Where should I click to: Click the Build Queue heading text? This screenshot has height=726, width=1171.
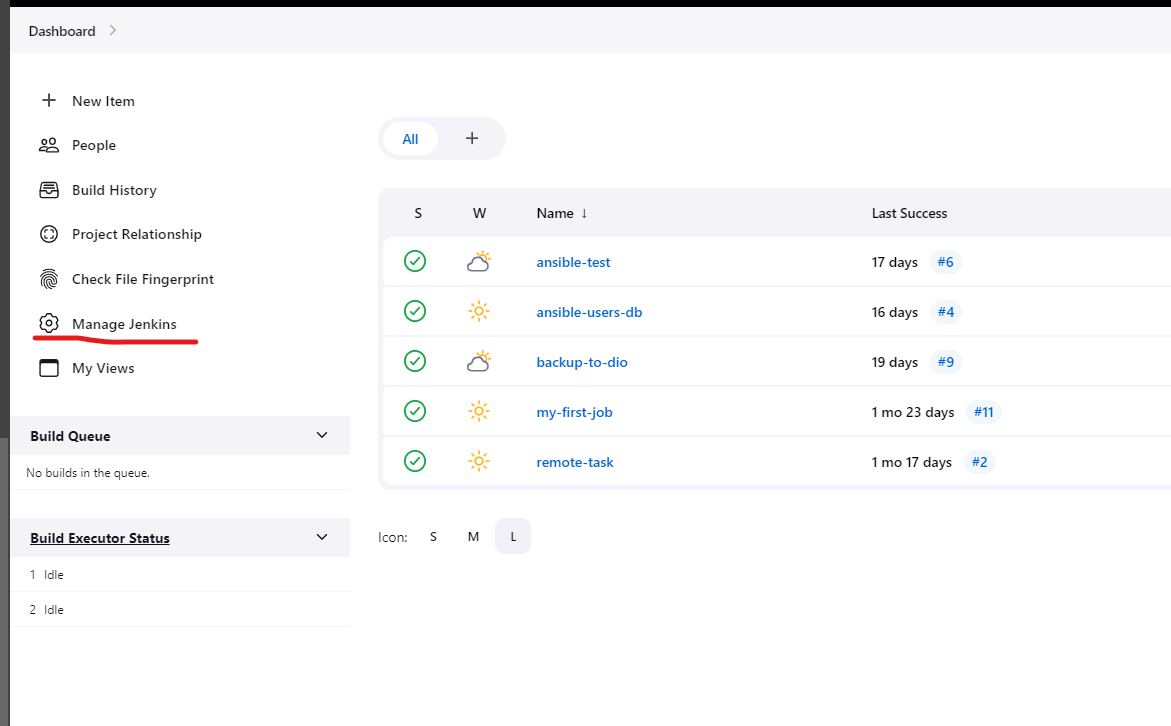(x=70, y=436)
